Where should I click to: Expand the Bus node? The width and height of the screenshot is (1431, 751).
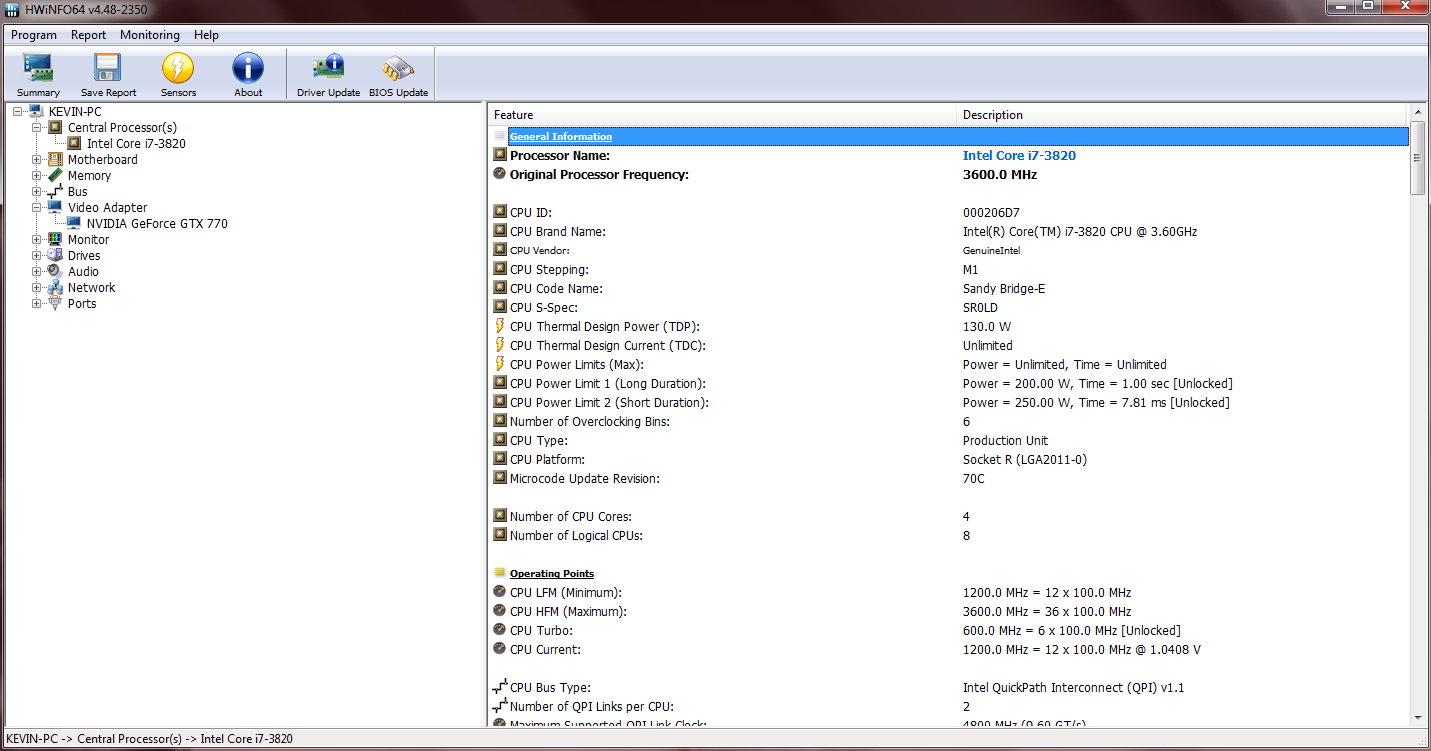coord(37,191)
